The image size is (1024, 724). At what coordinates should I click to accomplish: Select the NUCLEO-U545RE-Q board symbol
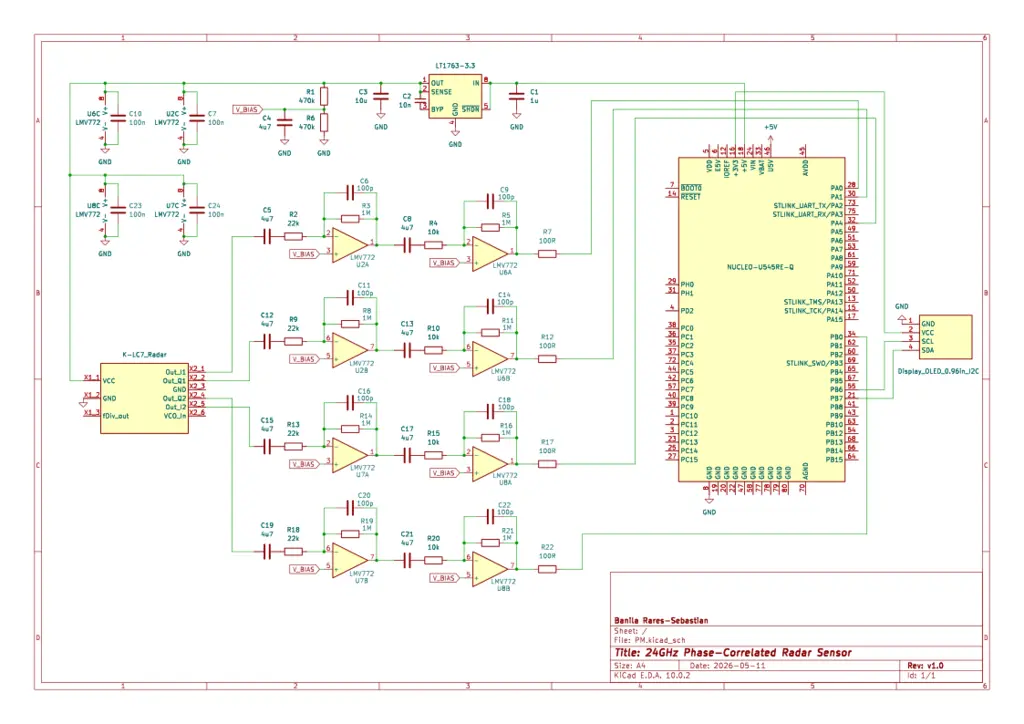[x=761, y=320]
